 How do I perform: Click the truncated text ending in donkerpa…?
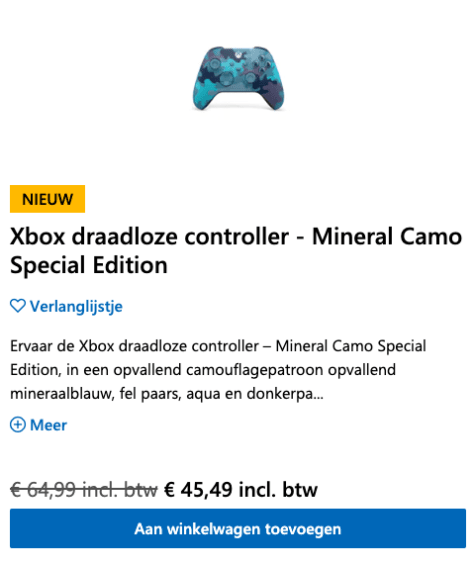click(x=167, y=393)
